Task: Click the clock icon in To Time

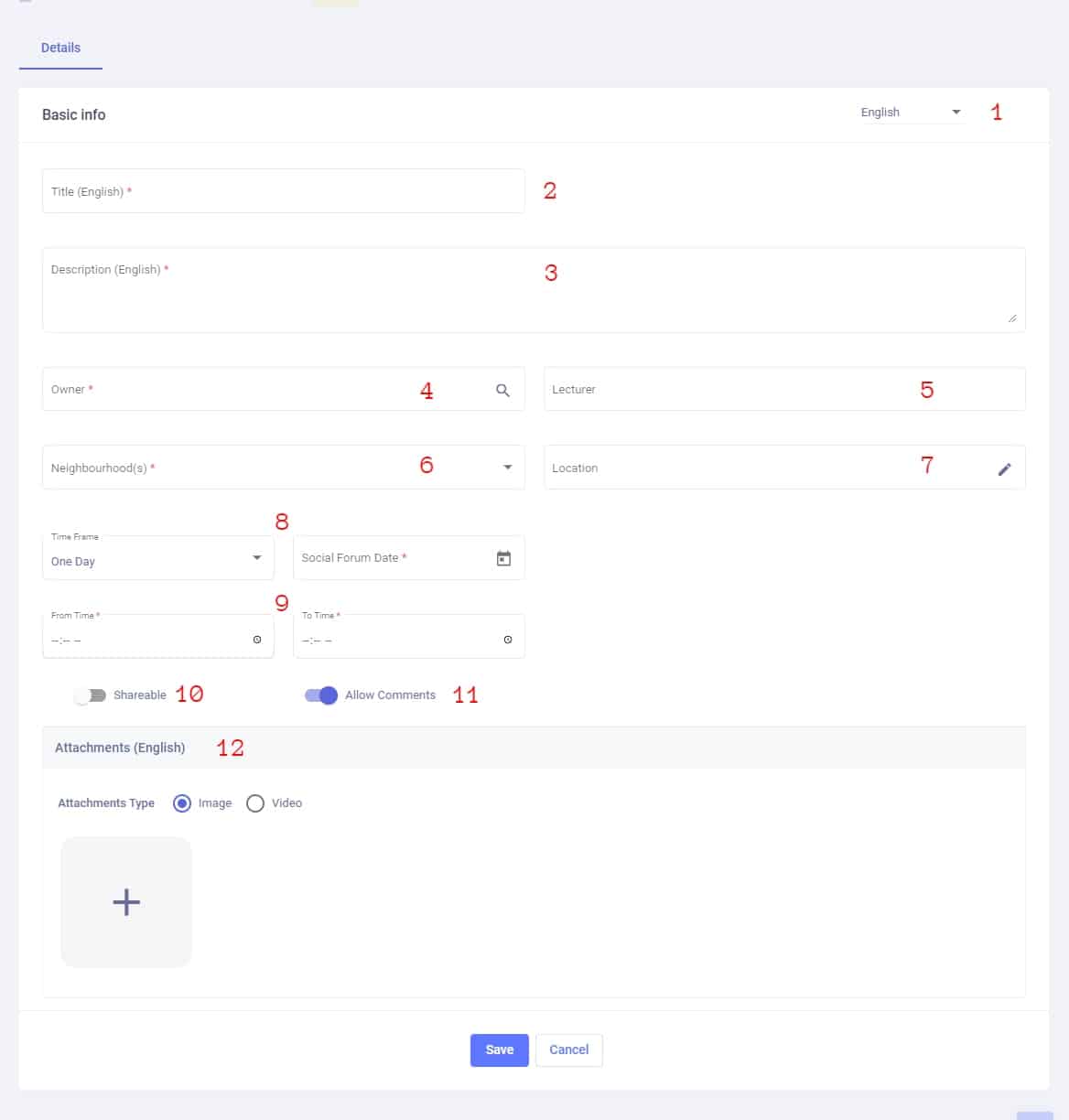Action: click(508, 640)
